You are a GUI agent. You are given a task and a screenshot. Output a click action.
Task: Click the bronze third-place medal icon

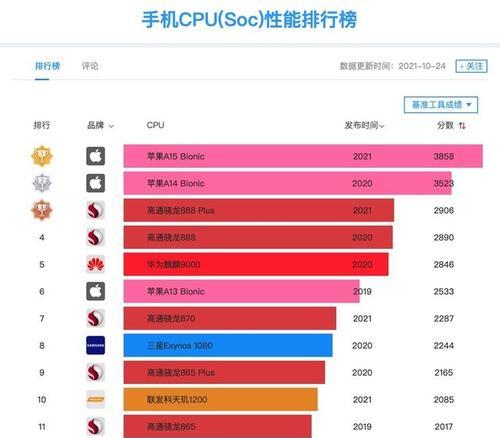[42, 210]
